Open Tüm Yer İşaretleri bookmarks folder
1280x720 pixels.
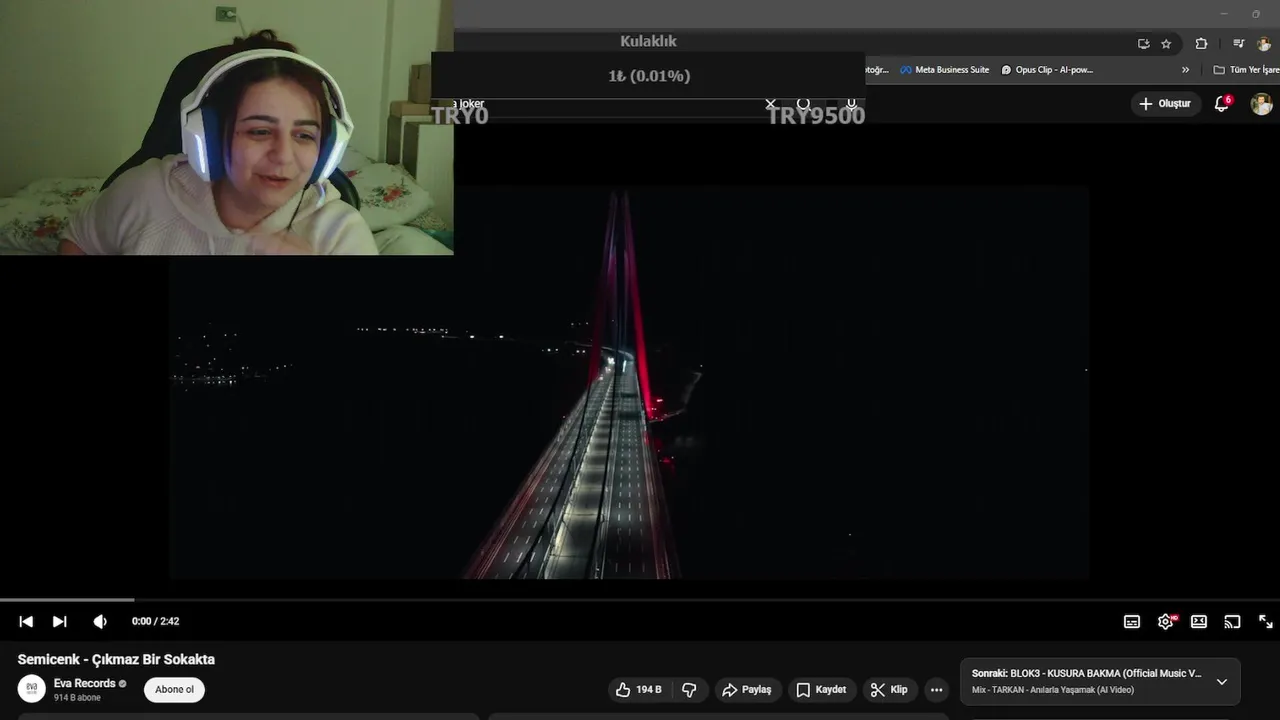coord(1245,70)
